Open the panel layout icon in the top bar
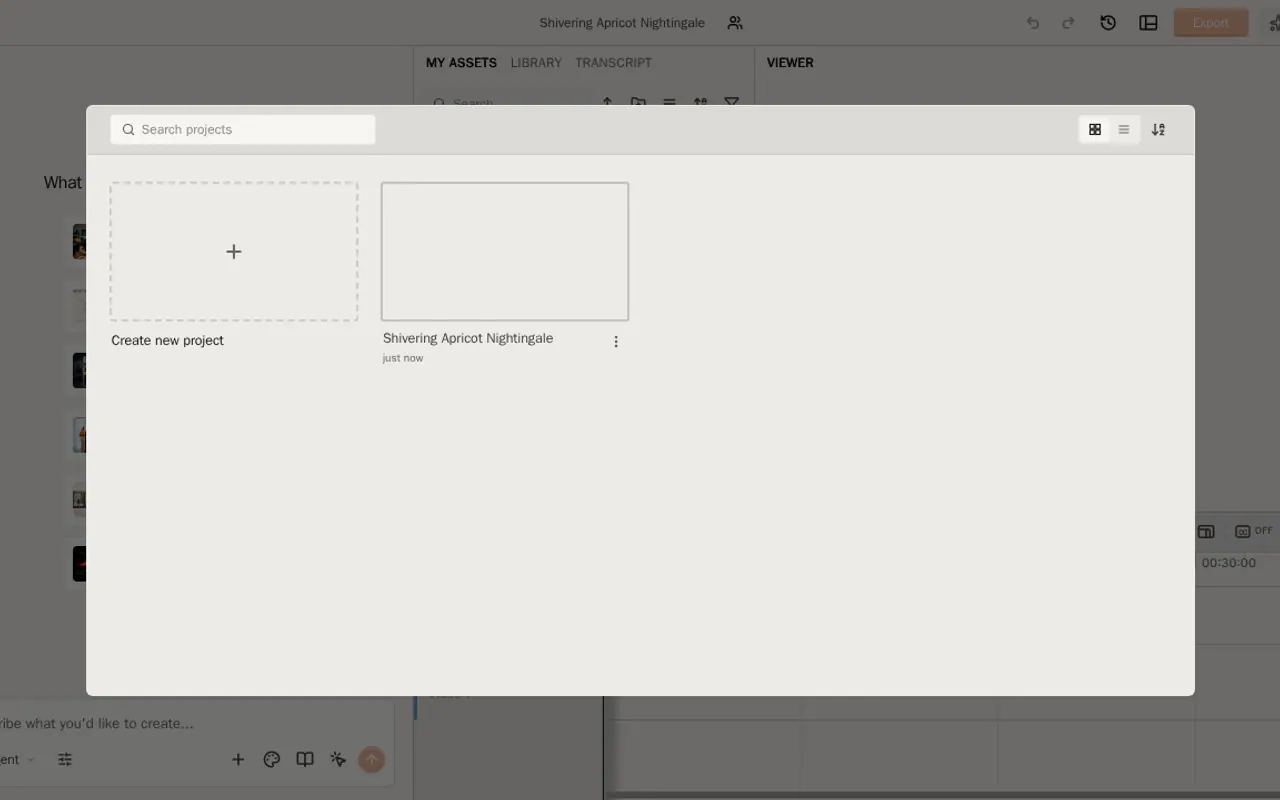1280x800 pixels. coord(1148,23)
